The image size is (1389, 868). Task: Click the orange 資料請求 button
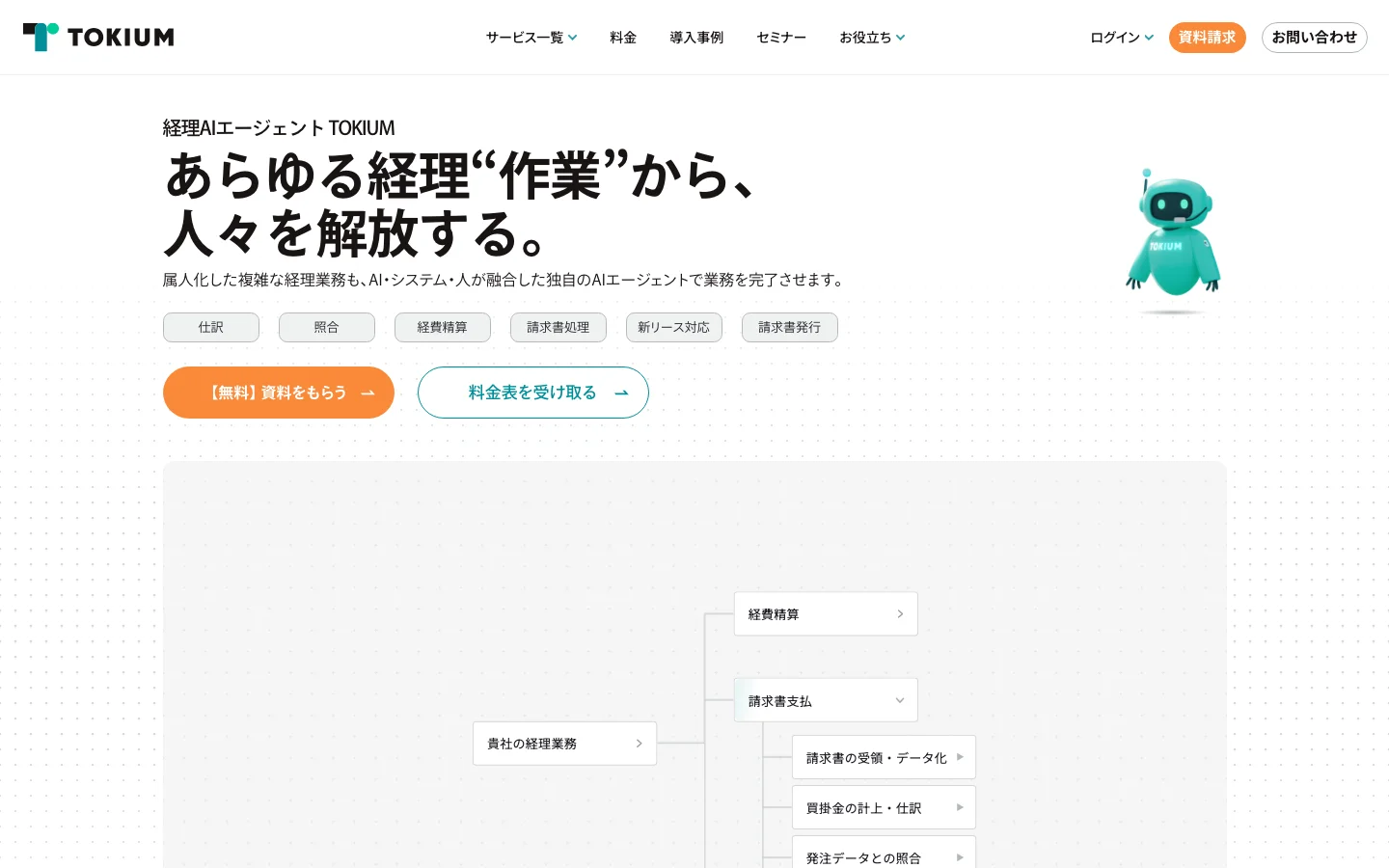click(1207, 38)
